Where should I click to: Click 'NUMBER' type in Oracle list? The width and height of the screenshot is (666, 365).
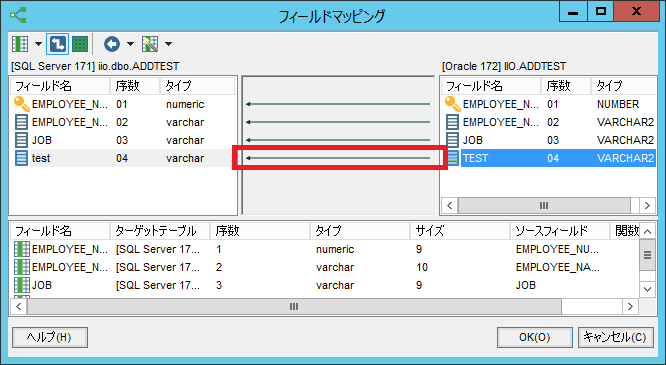618,104
